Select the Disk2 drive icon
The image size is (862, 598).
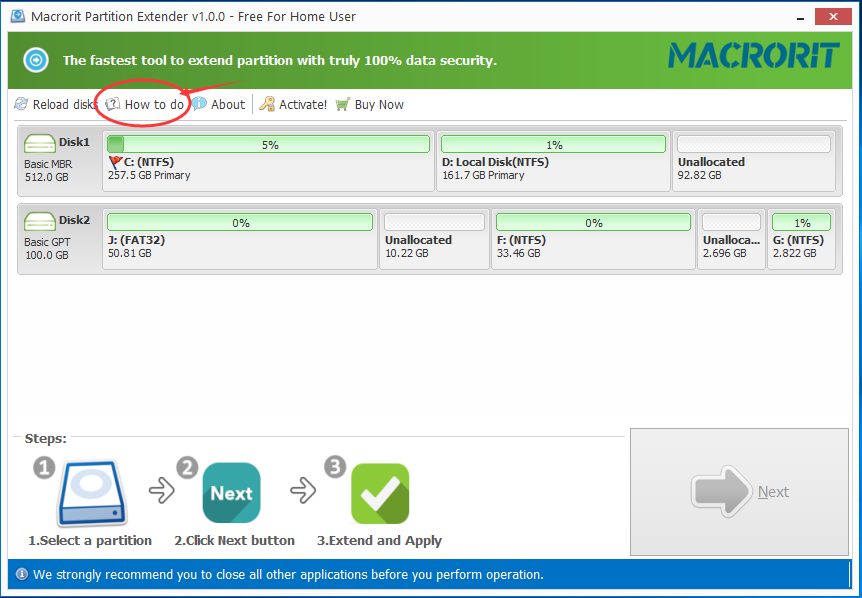point(40,221)
